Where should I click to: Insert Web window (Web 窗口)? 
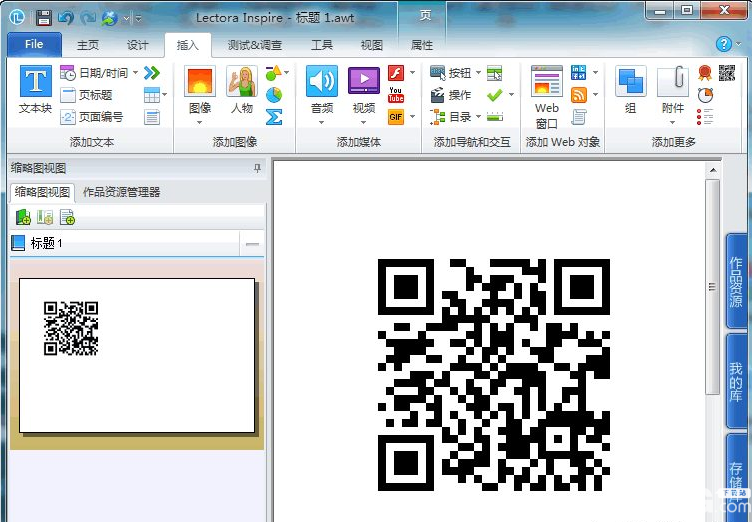(x=547, y=97)
